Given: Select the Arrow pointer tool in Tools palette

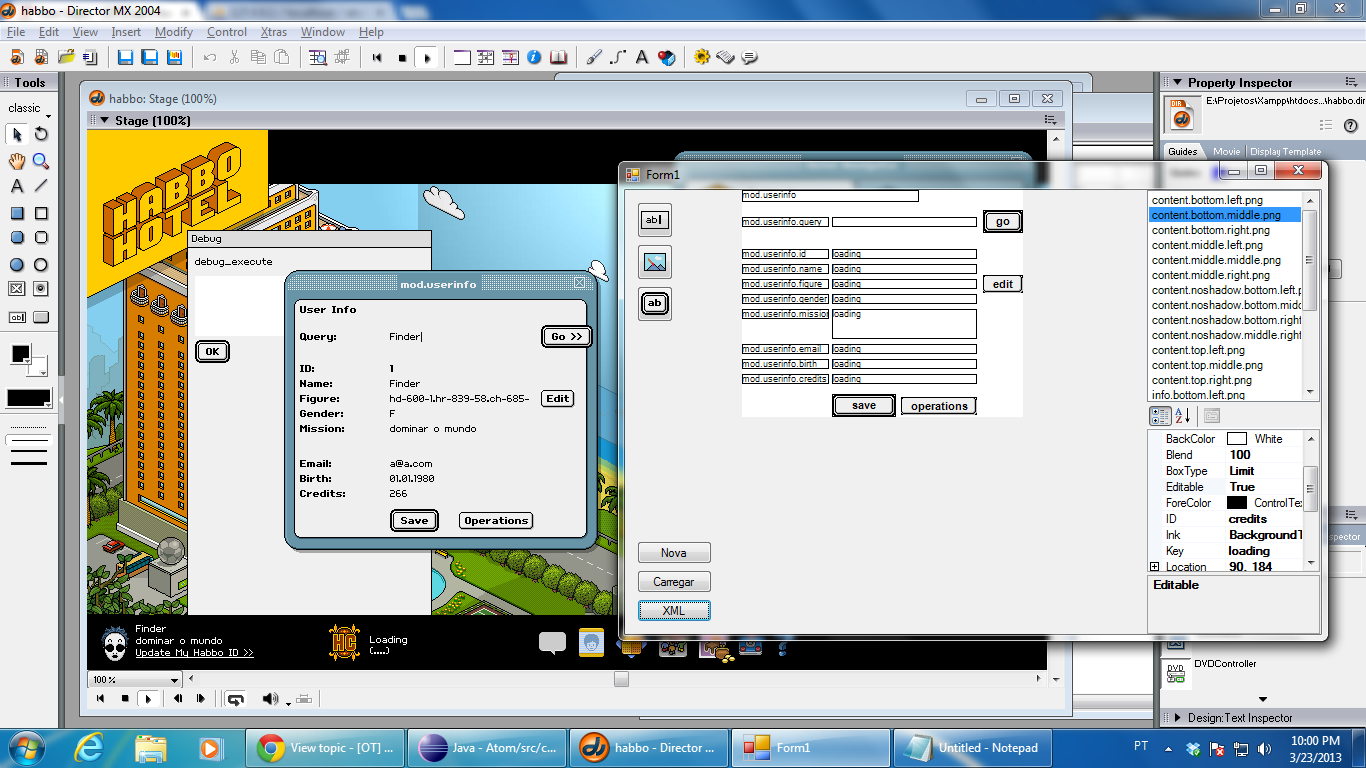Looking at the screenshot, I should tap(17, 134).
